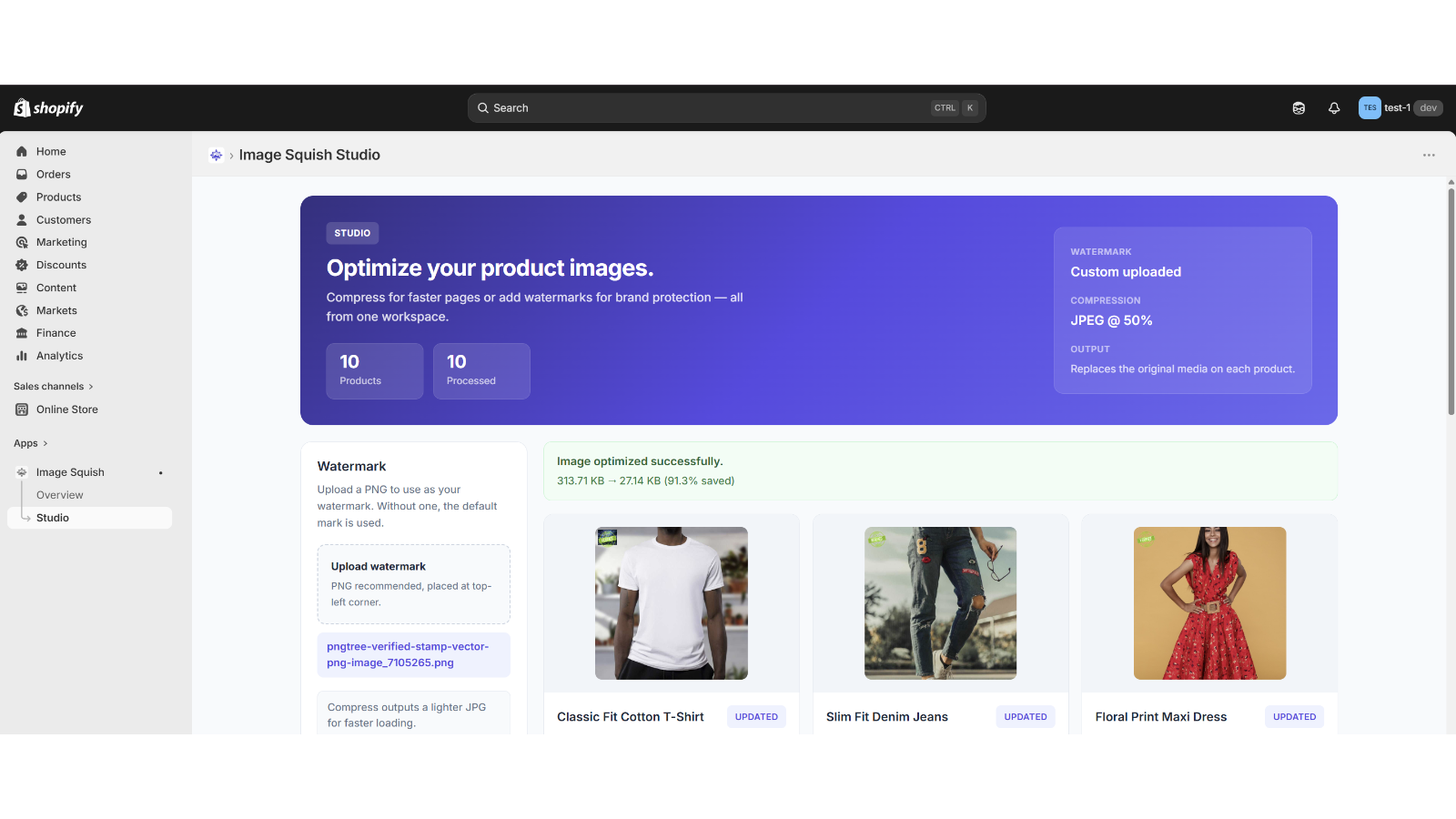Viewport: 1456px width, 819px height.
Task: Select the Customers person icon
Action: [22, 220]
